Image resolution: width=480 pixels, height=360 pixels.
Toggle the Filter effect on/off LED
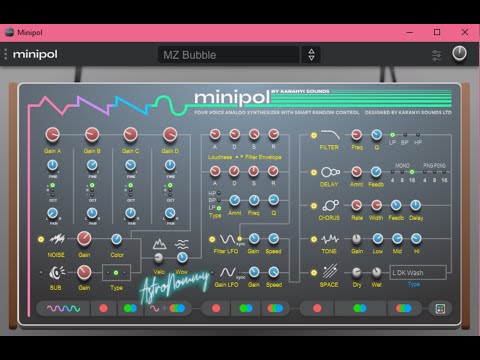(x=314, y=135)
